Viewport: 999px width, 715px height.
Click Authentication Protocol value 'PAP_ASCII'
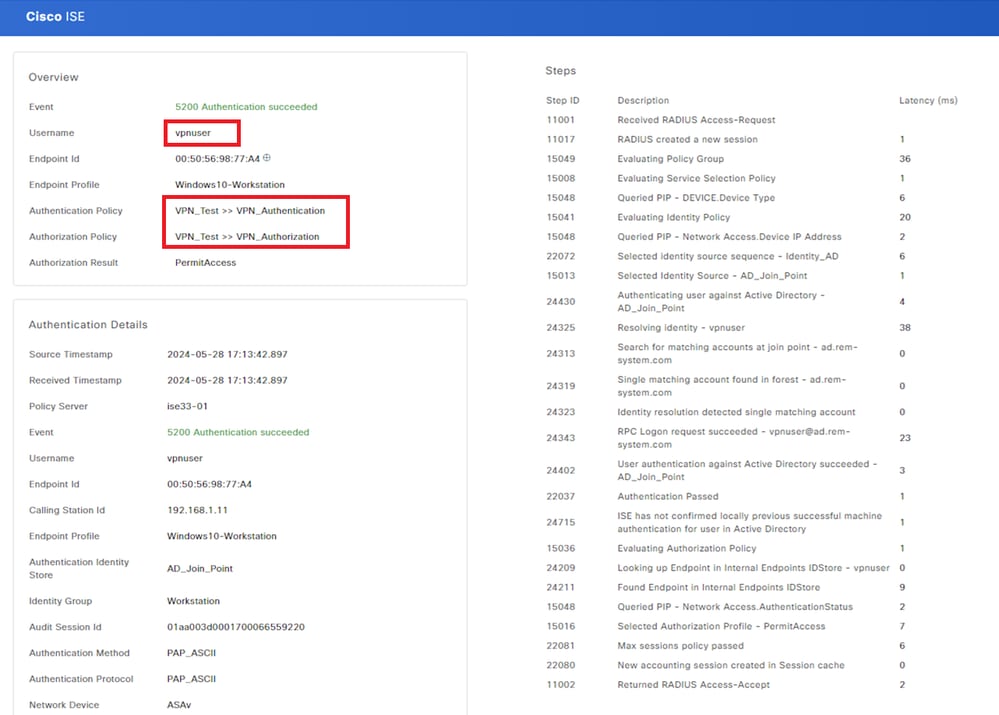(191, 679)
